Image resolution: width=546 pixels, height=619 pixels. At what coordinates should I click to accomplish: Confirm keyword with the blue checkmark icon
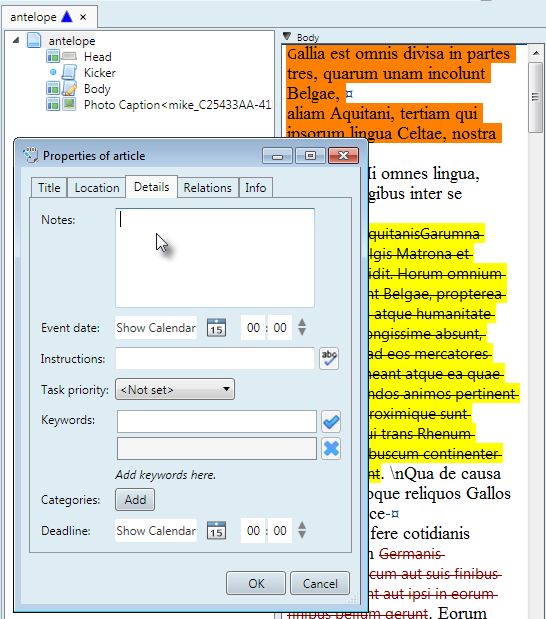click(331, 422)
